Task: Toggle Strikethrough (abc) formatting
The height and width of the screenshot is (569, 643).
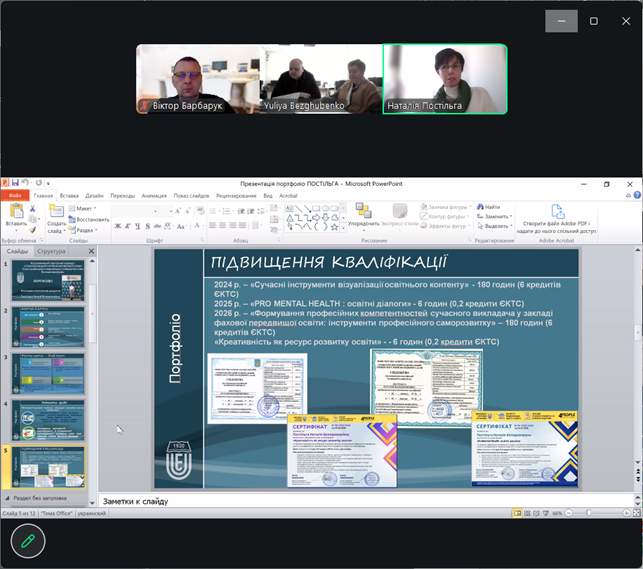Action: [157, 226]
